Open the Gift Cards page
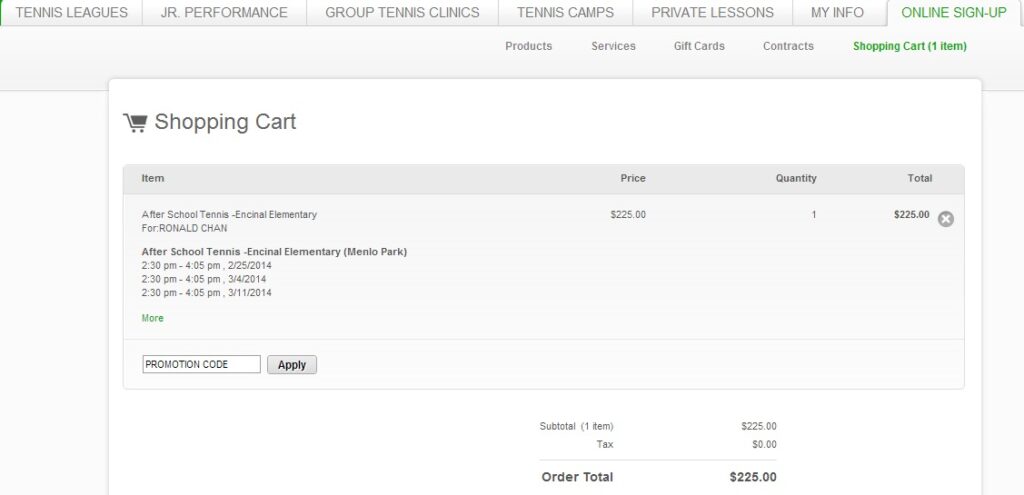 pos(699,46)
